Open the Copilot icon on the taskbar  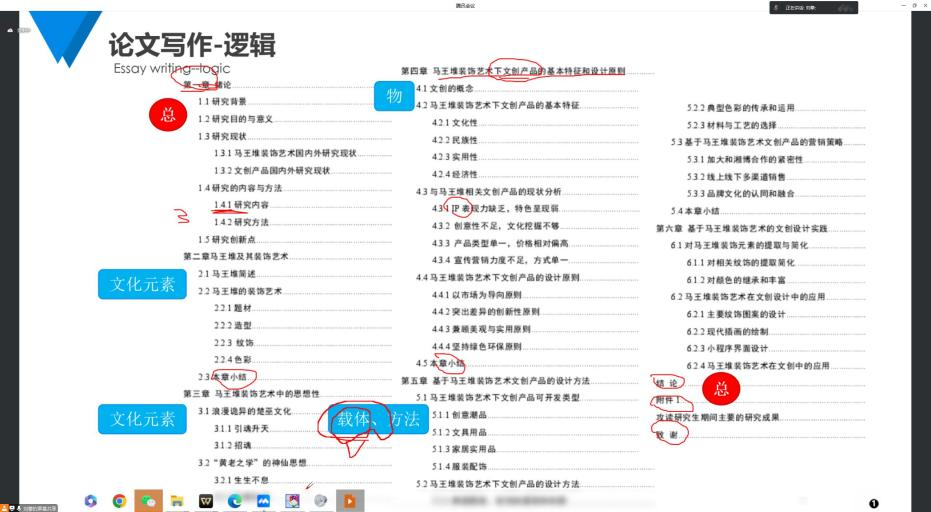[x=90, y=500]
